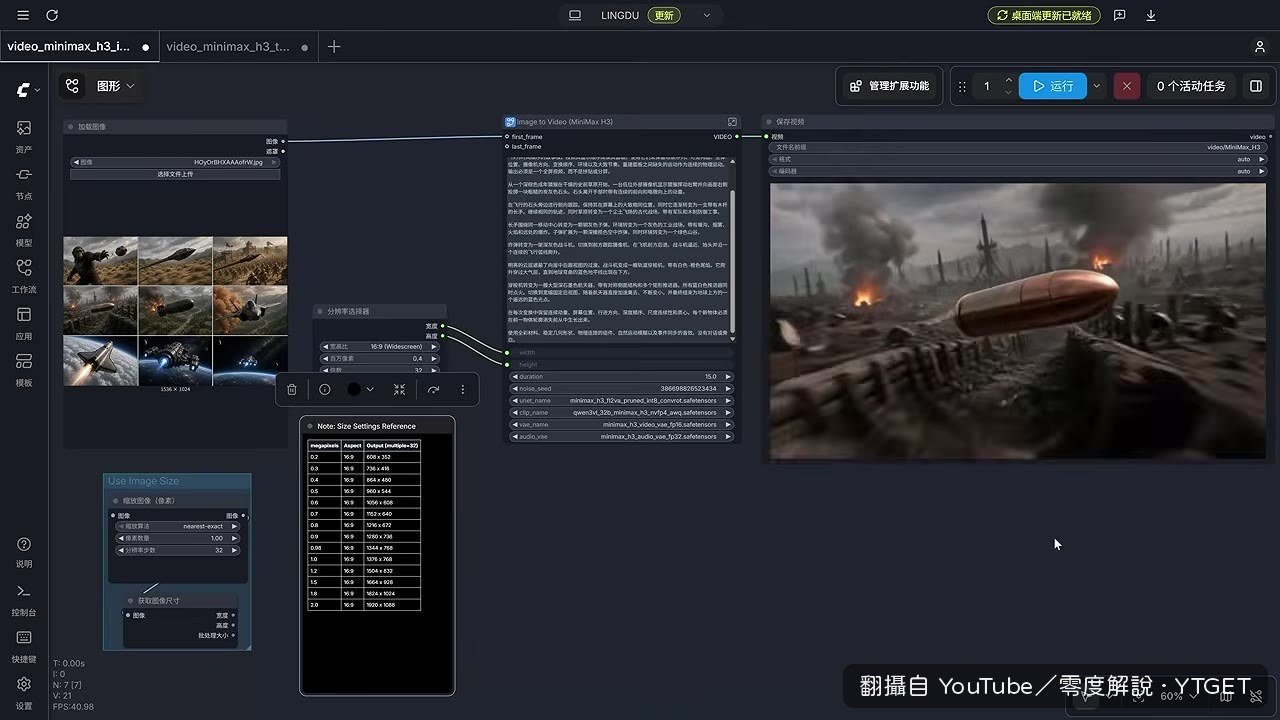
Task: Toggle the right side panel
Action: click(x=1256, y=86)
